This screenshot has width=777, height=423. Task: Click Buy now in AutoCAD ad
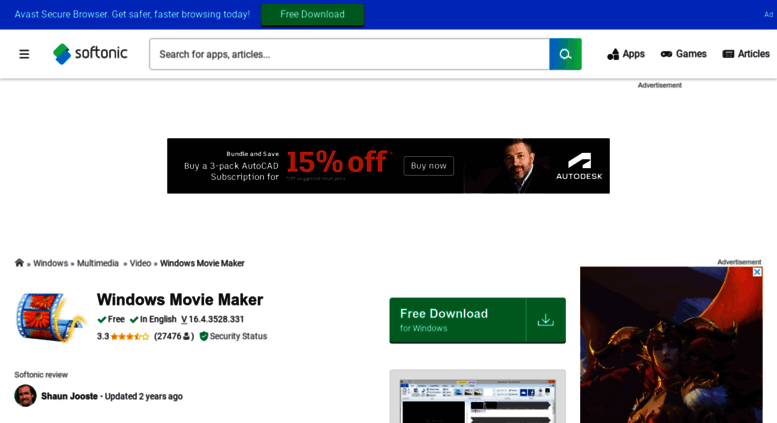tap(429, 166)
